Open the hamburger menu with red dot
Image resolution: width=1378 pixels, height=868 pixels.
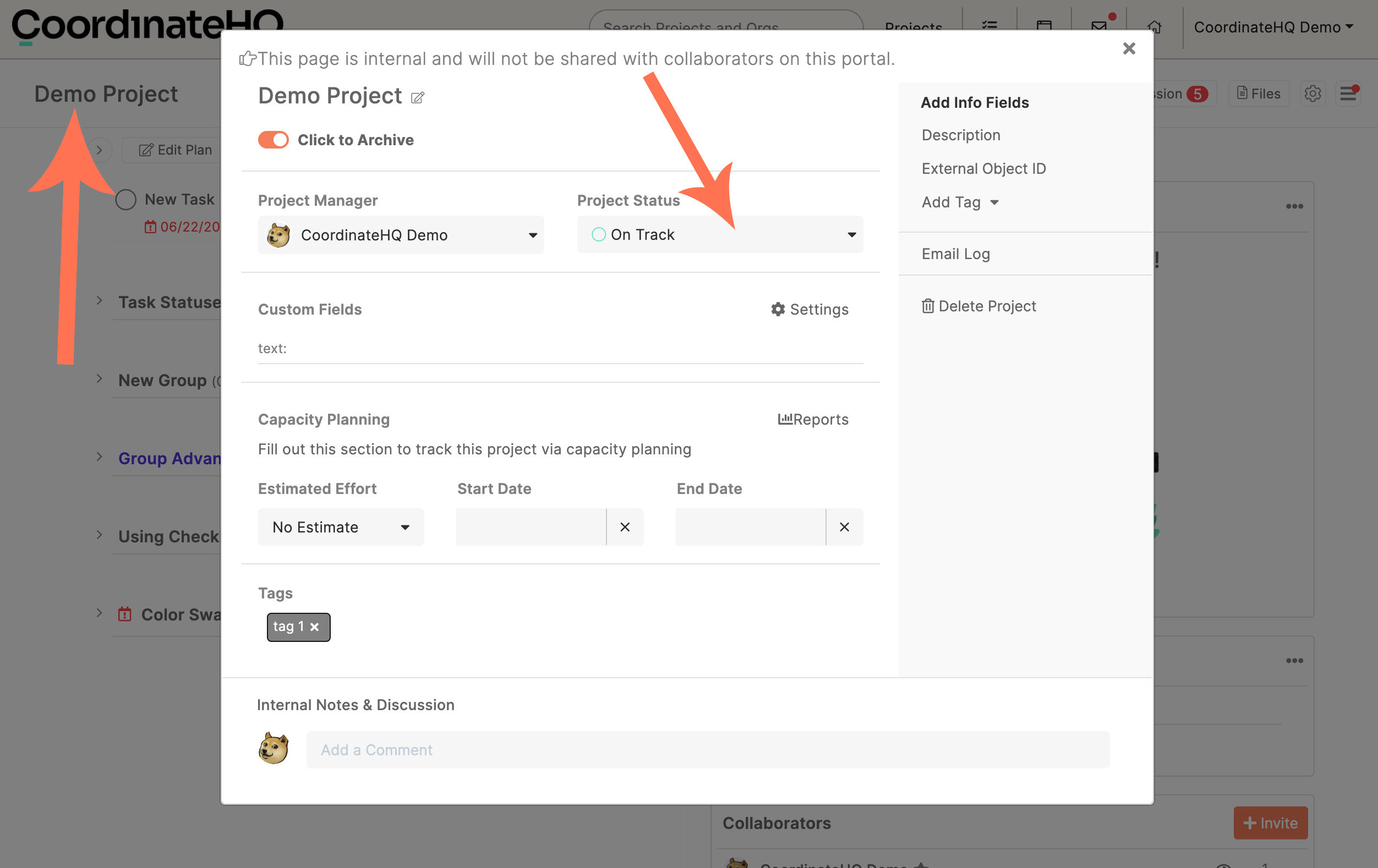(x=1348, y=93)
